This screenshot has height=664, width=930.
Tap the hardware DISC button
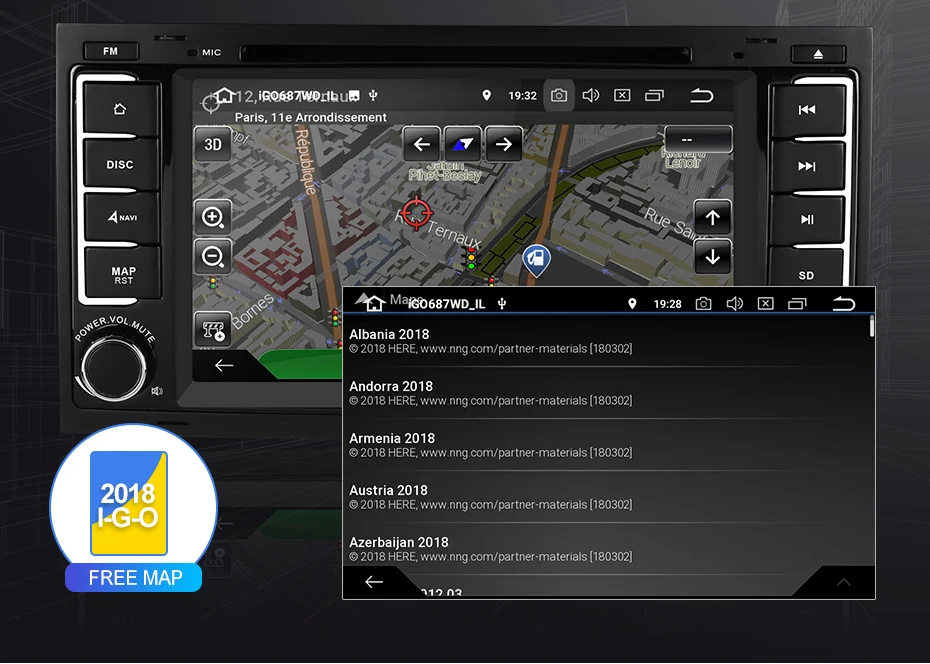coord(120,164)
